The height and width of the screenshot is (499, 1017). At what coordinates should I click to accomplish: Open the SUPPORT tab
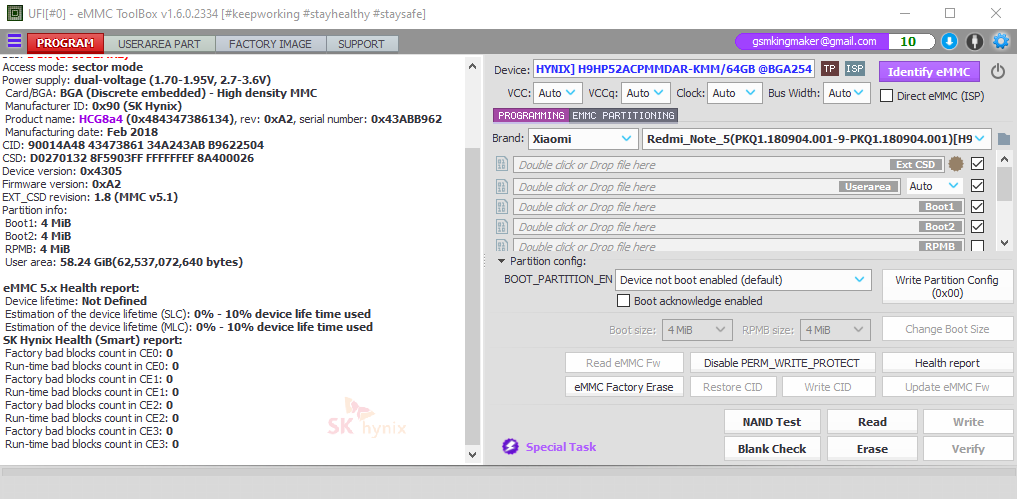click(x=361, y=44)
